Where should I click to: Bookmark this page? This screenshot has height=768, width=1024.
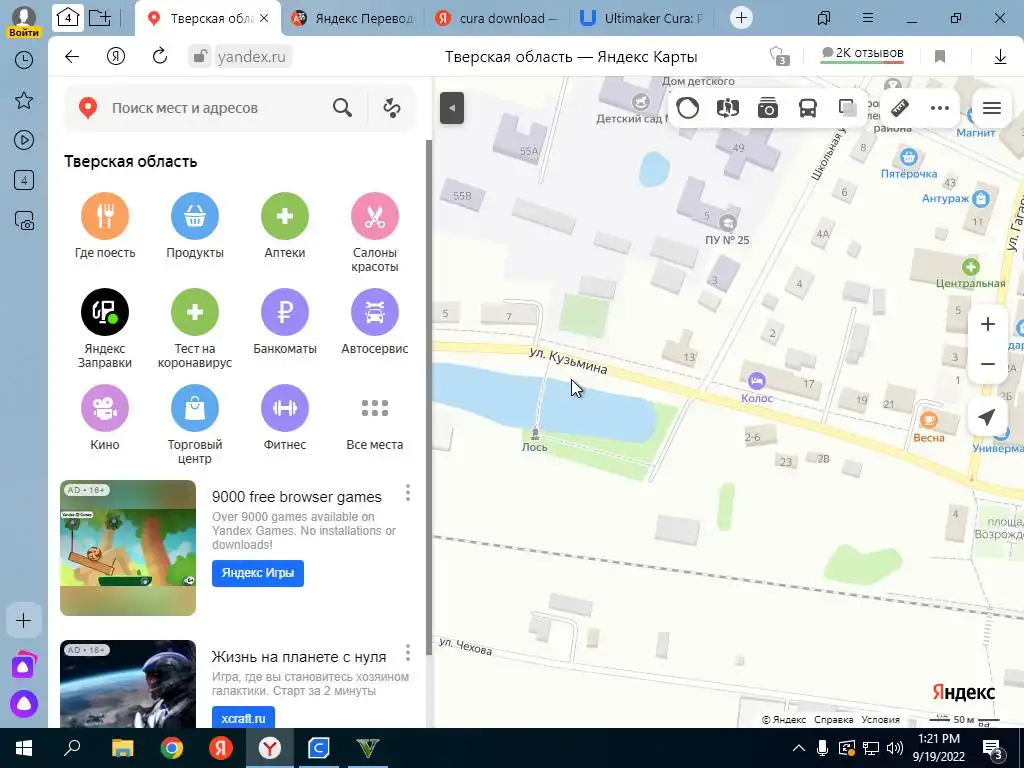pos(940,57)
